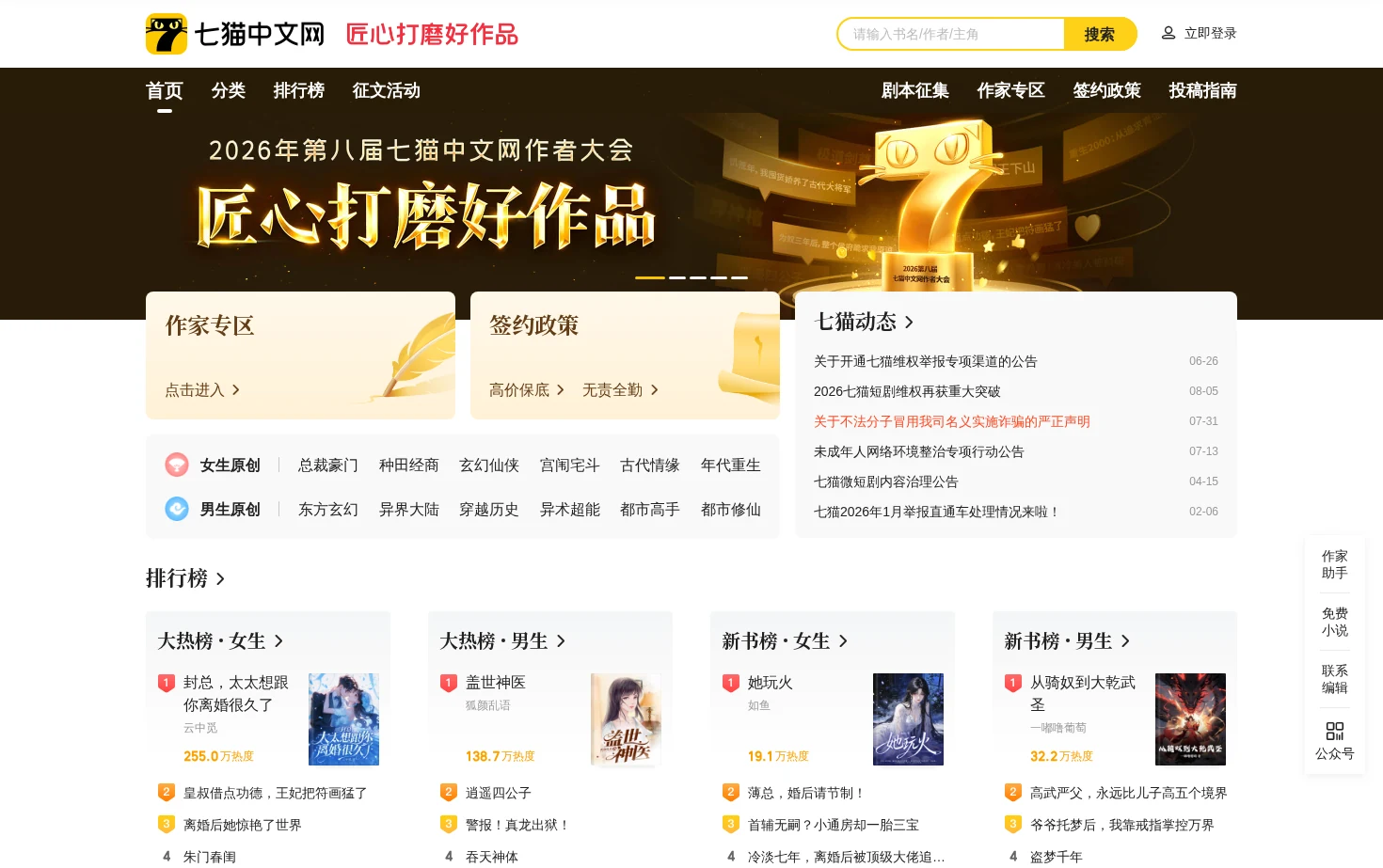Select 穿越历史 category
Viewport: 1383px width, 868px height.
489,509
